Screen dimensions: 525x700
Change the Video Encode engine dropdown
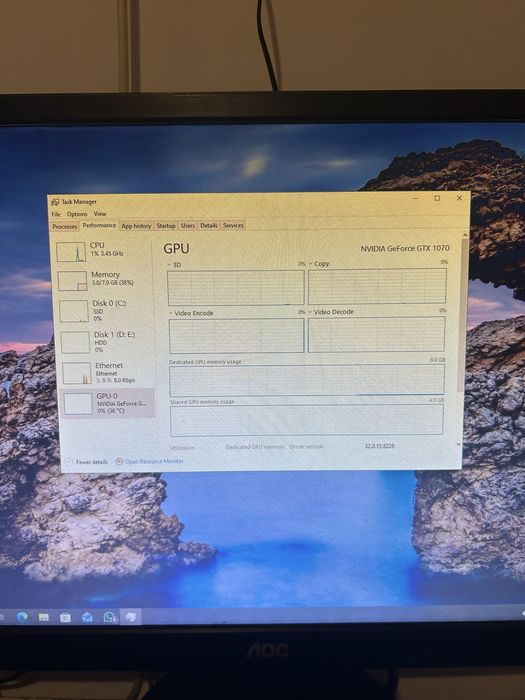(x=191, y=313)
